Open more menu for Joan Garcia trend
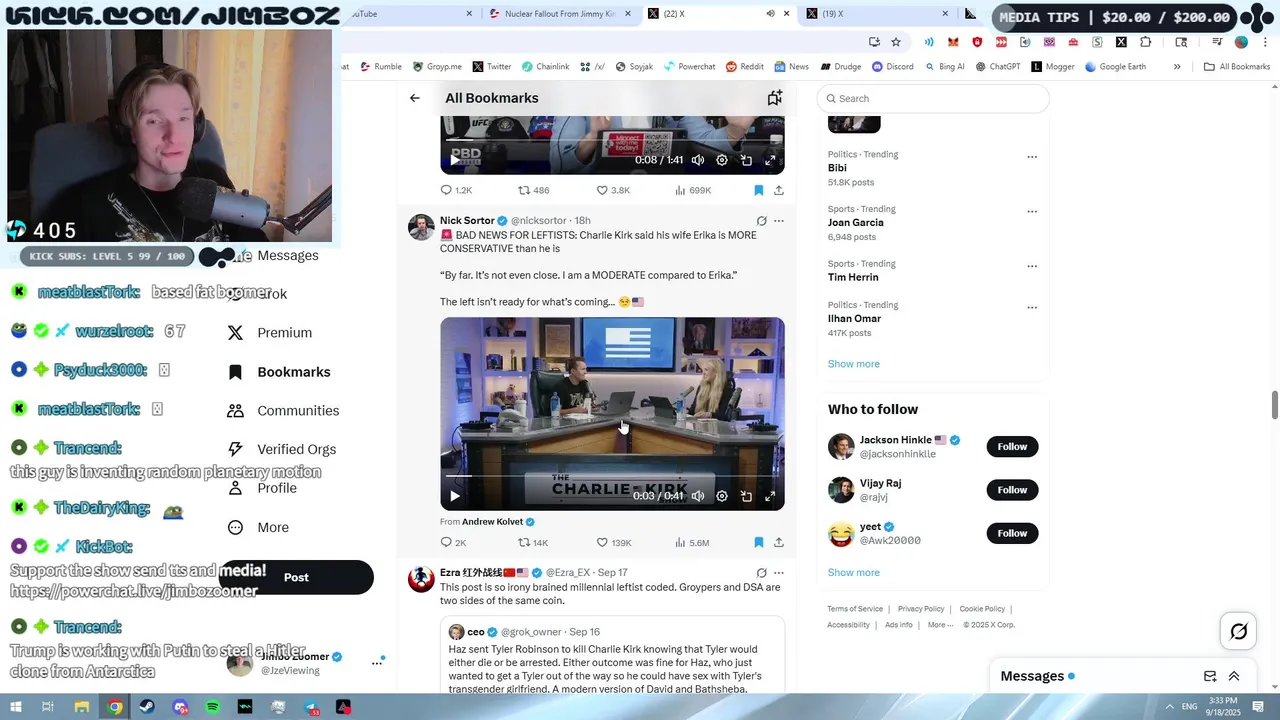Image resolution: width=1280 pixels, height=720 pixels. [1032, 212]
